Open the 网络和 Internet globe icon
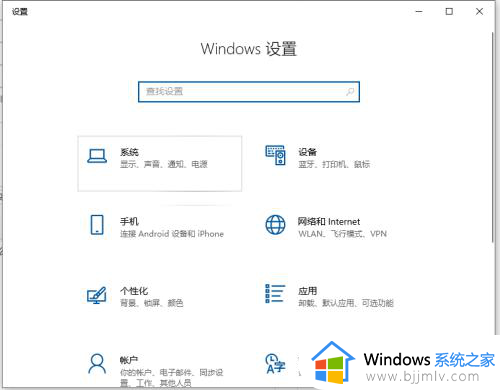This screenshot has height=390, width=500. (x=275, y=225)
